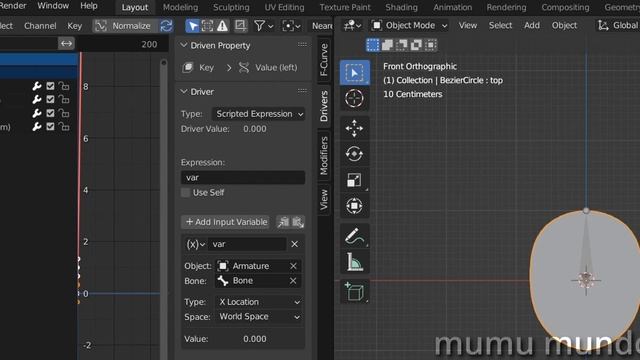640x360 pixels.
Task: Click the Key shape-key icon in Driven Property
Action: [x=188, y=67]
